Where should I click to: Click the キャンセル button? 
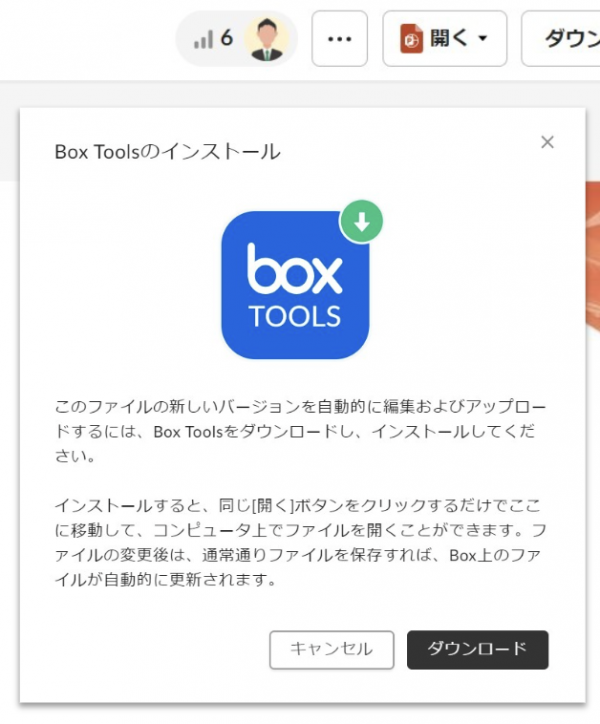332,650
